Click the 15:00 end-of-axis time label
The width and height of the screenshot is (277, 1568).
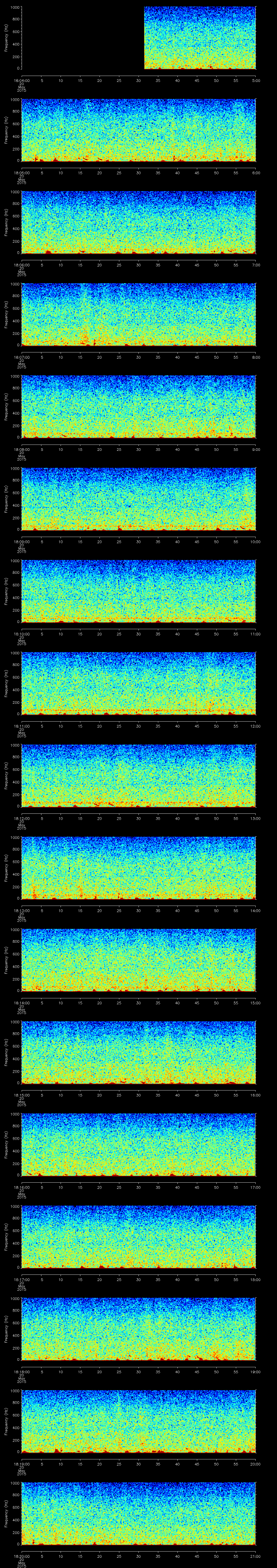coord(256,1003)
